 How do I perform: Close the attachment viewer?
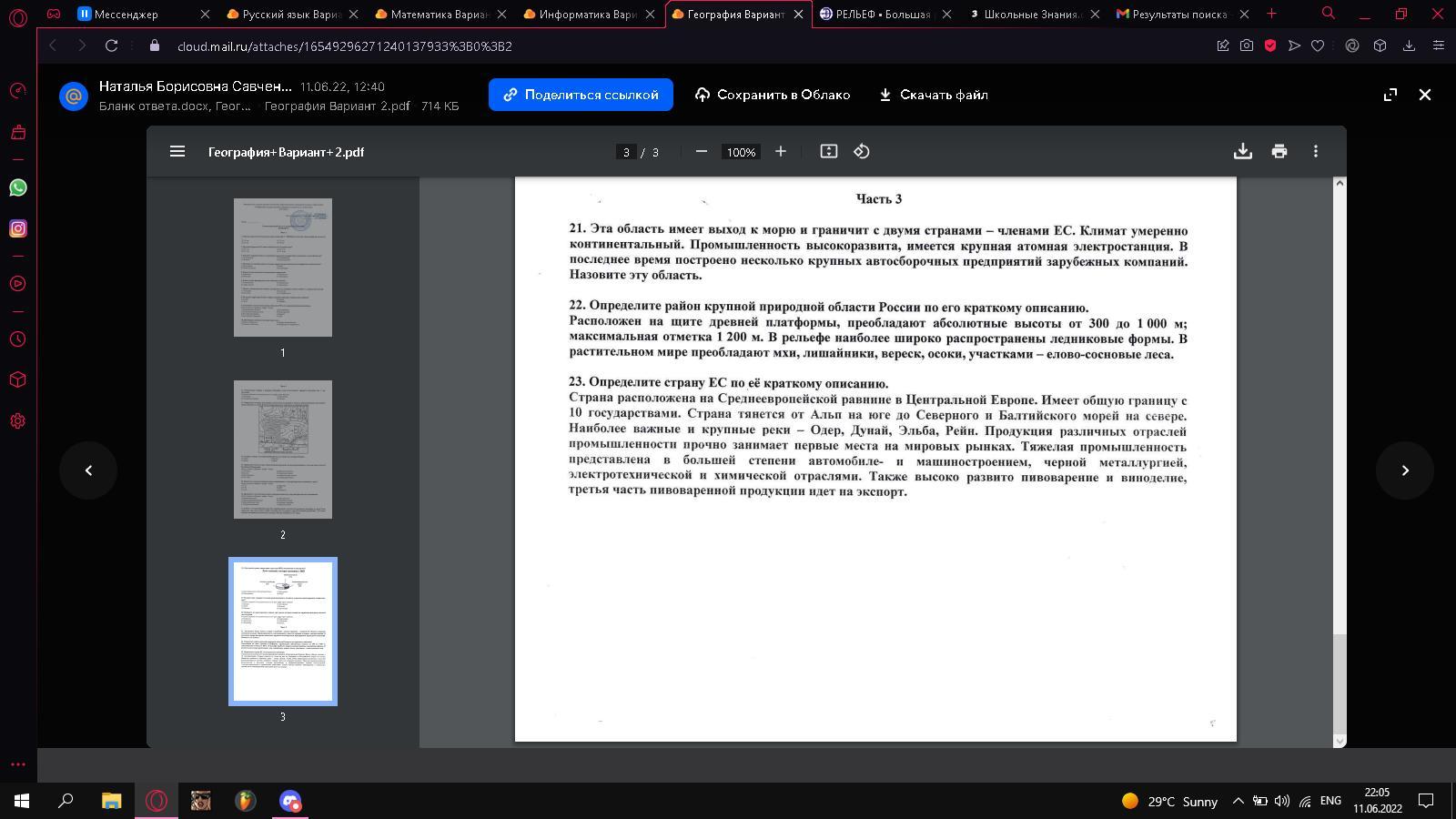pos(1425,95)
